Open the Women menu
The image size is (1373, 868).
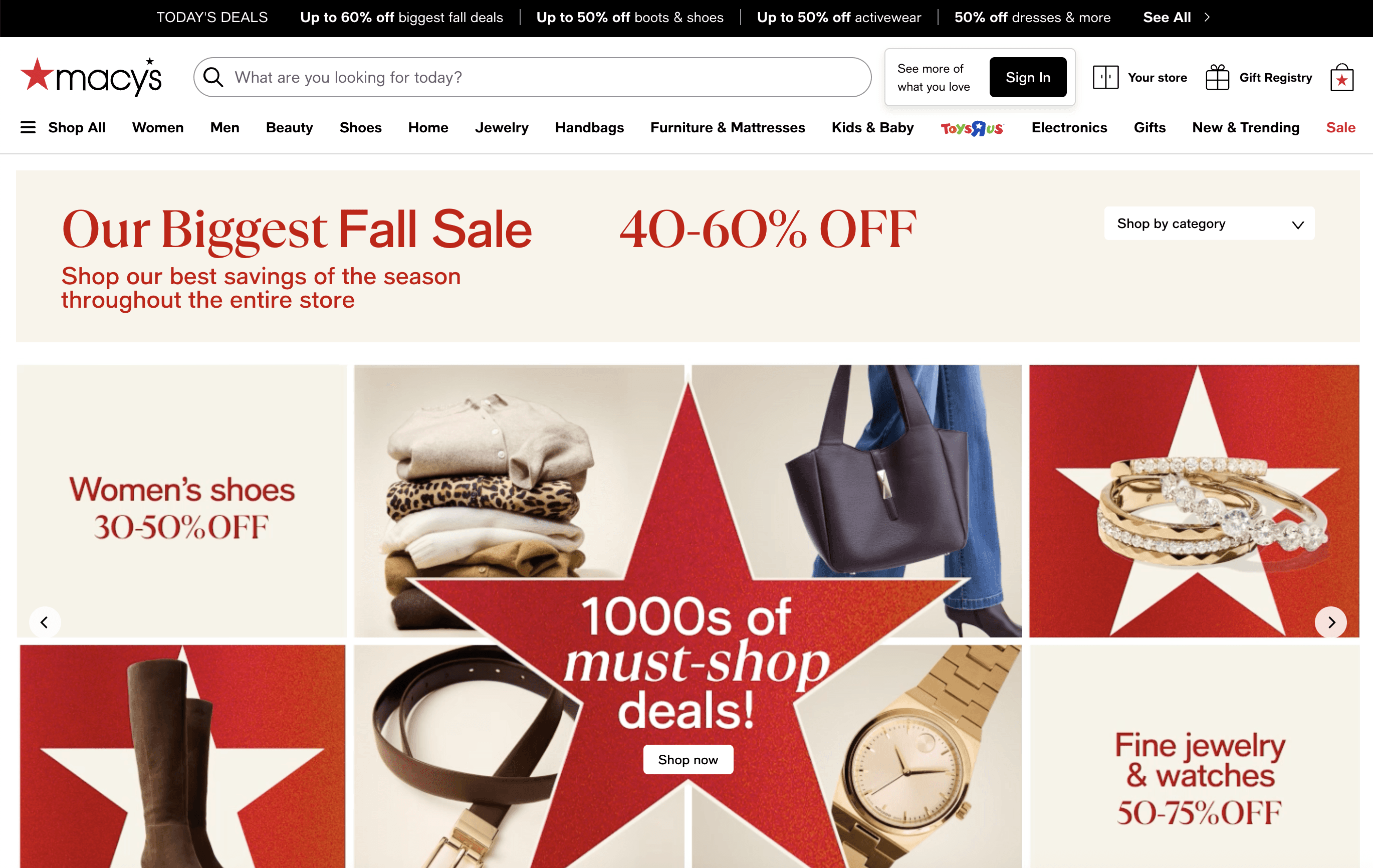pos(158,127)
